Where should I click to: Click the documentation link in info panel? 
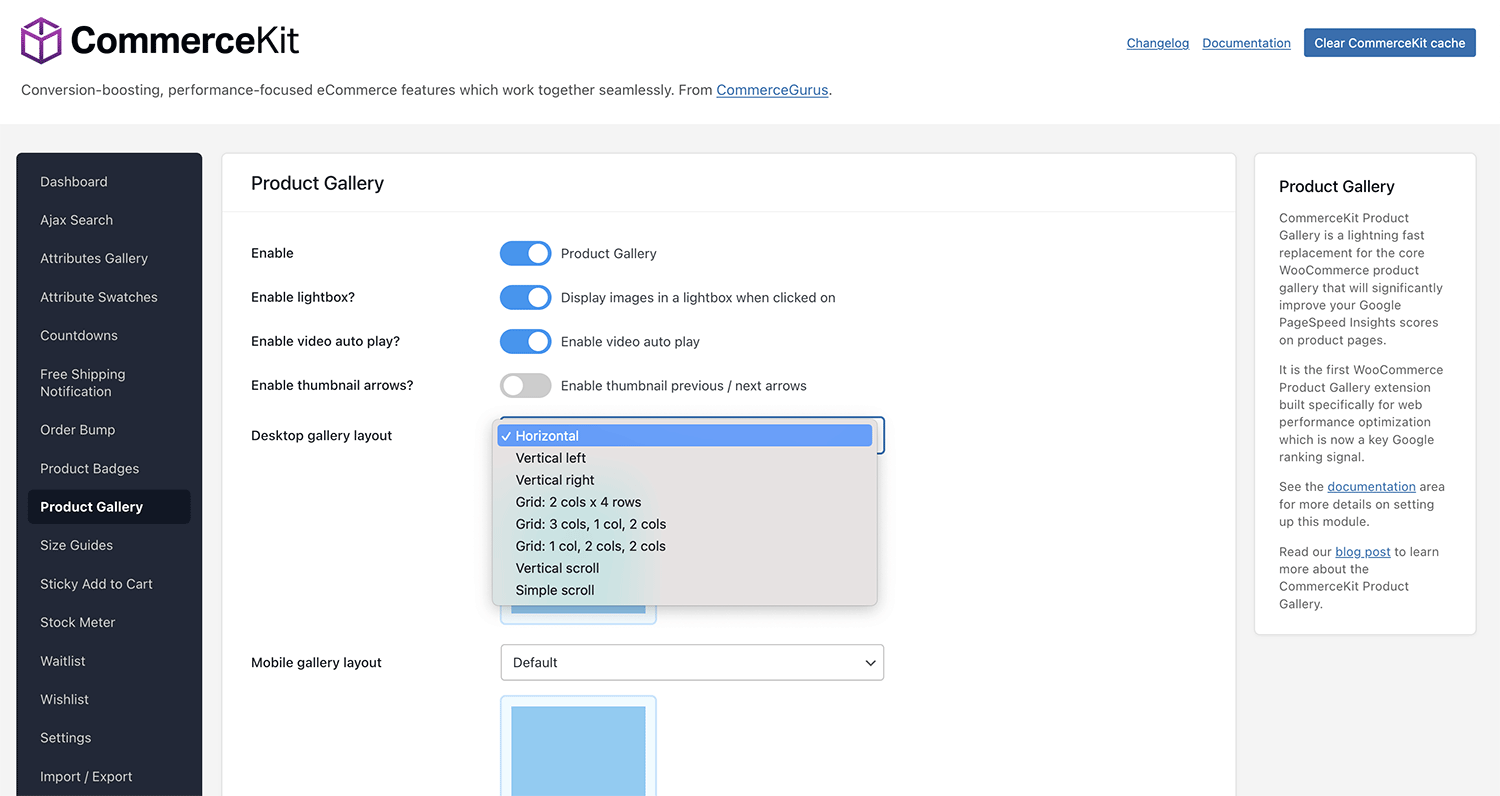(x=1371, y=487)
